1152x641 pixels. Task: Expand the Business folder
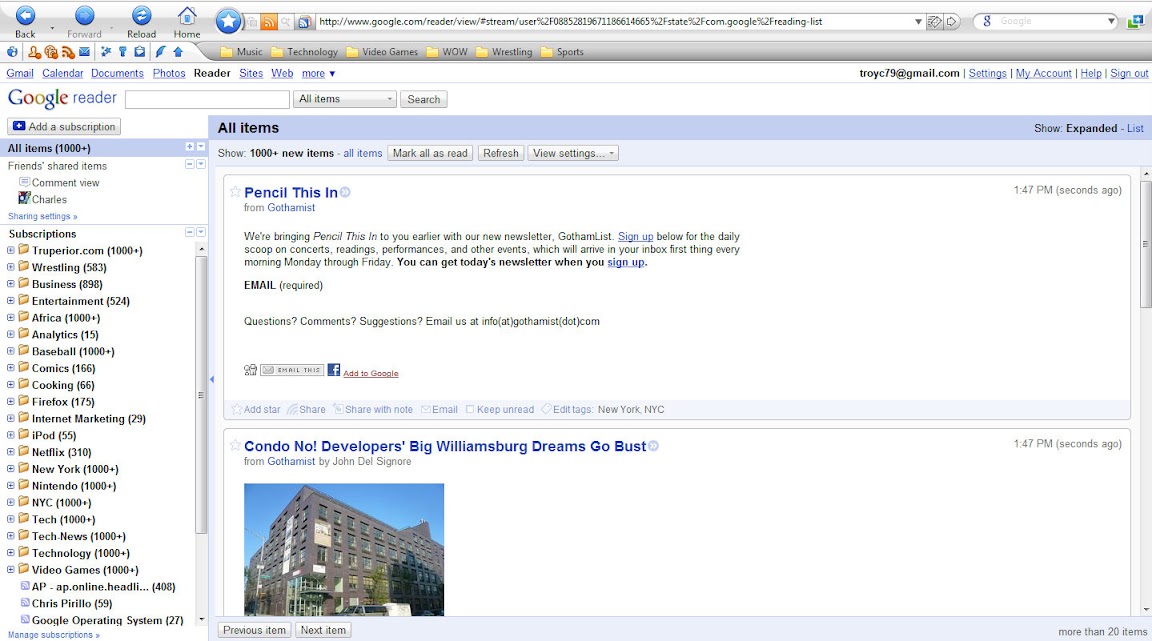tap(11, 284)
